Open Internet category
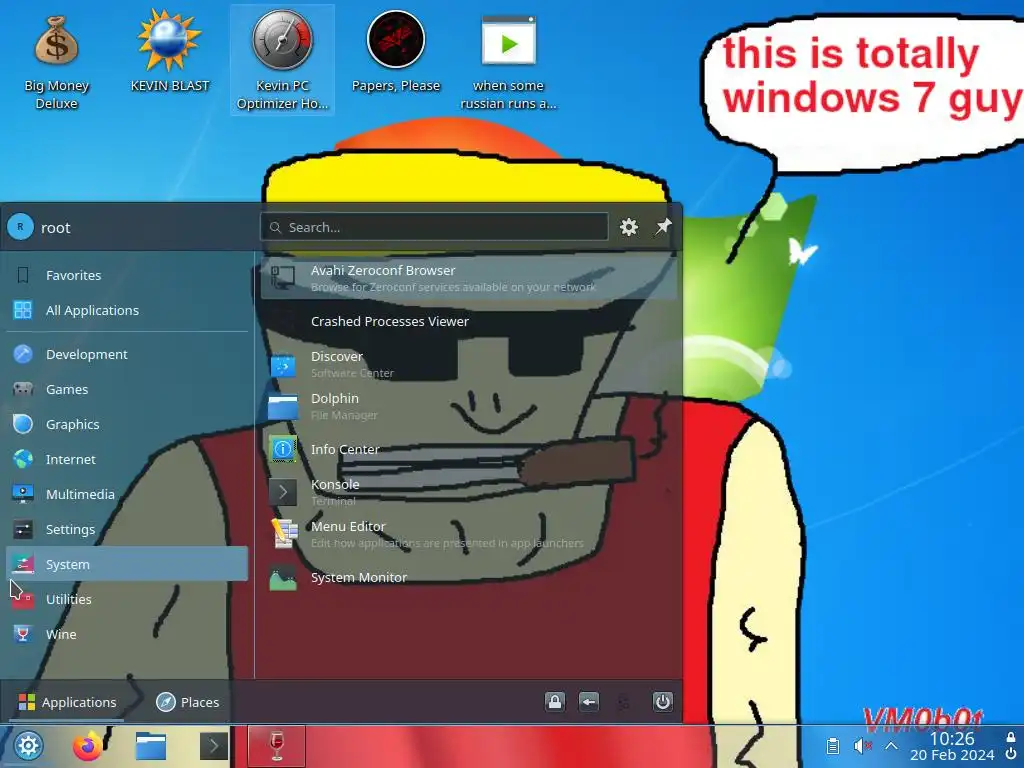The width and height of the screenshot is (1024, 768). (x=127, y=459)
